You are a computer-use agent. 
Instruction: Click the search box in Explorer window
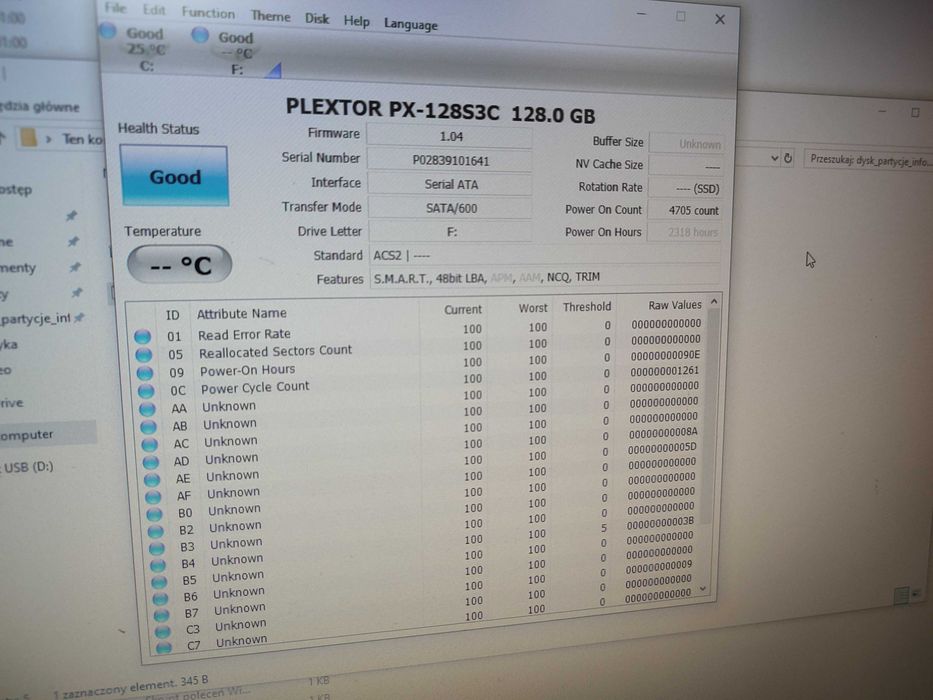(x=868, y=161)
